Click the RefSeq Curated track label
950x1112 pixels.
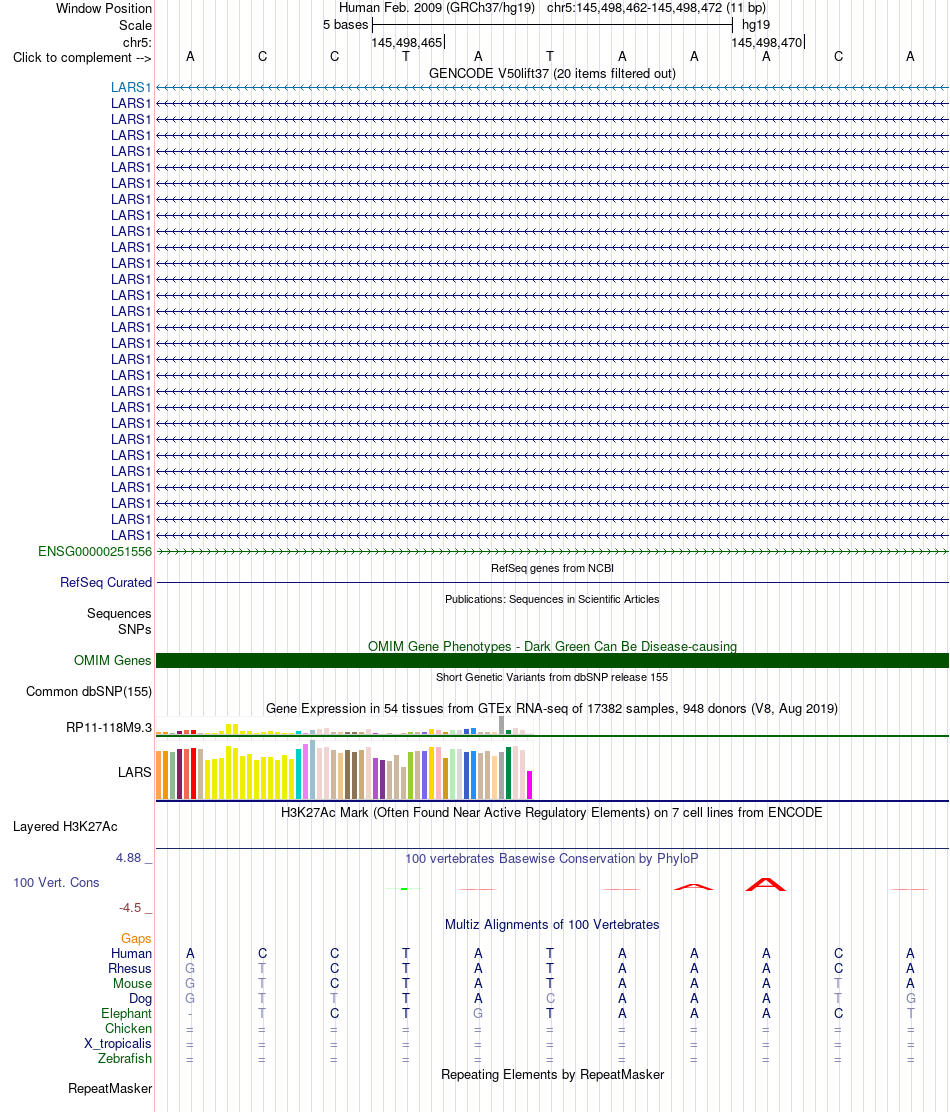click(x=106, y=582)
